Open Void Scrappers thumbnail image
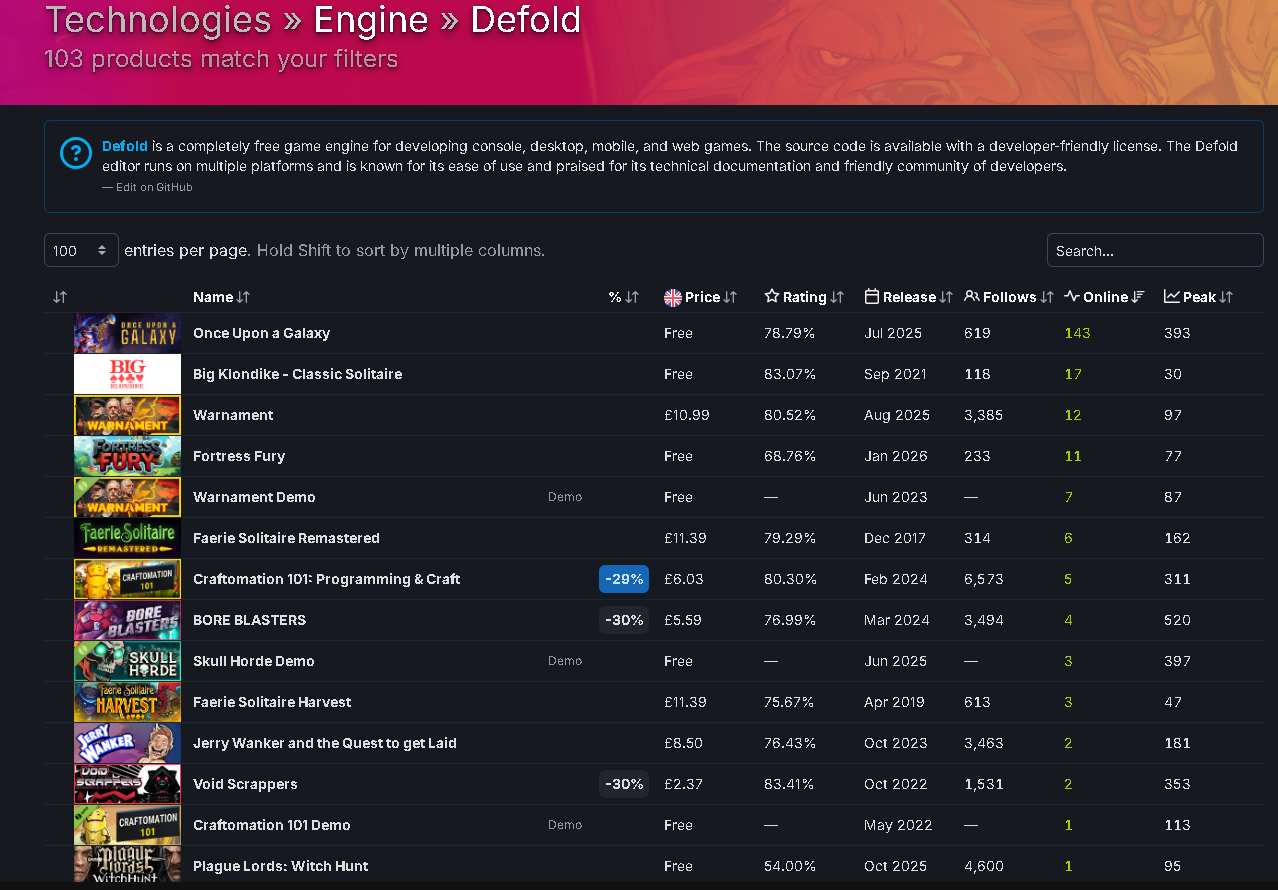Screen dimensions: 1278x890 [x=127, y=784]
